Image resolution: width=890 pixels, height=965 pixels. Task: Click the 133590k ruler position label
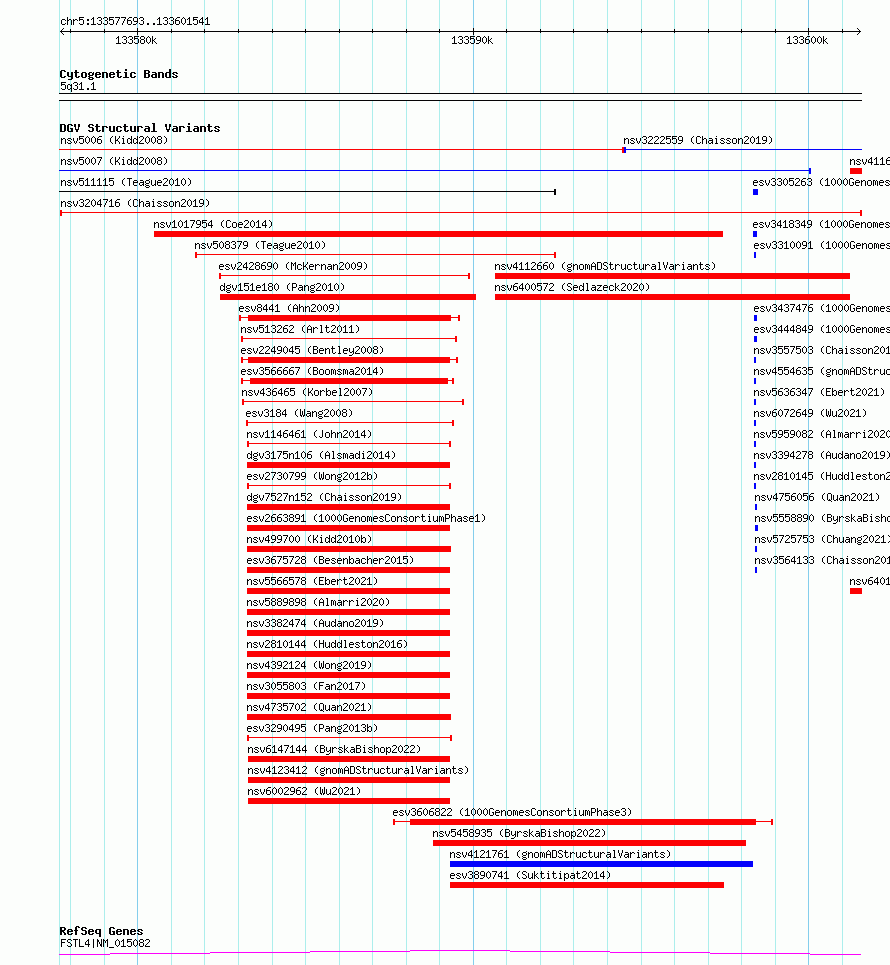tap(472, 41)
